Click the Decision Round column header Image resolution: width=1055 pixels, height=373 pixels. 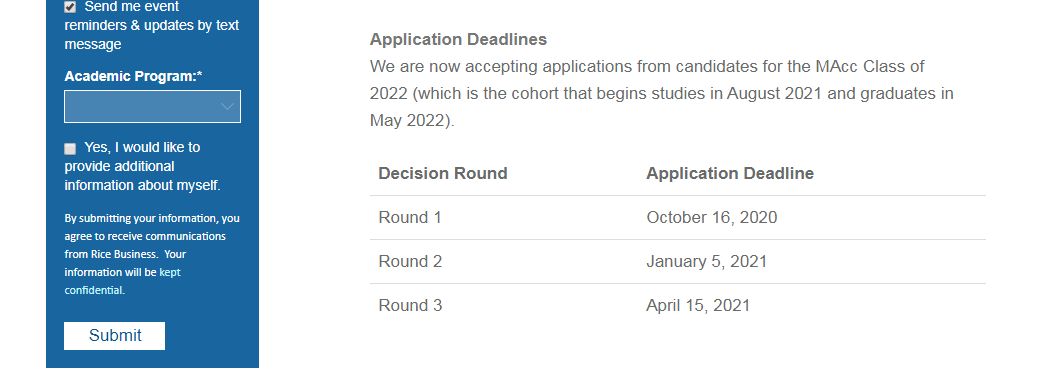pyautogui.click(x=443, y=173)
